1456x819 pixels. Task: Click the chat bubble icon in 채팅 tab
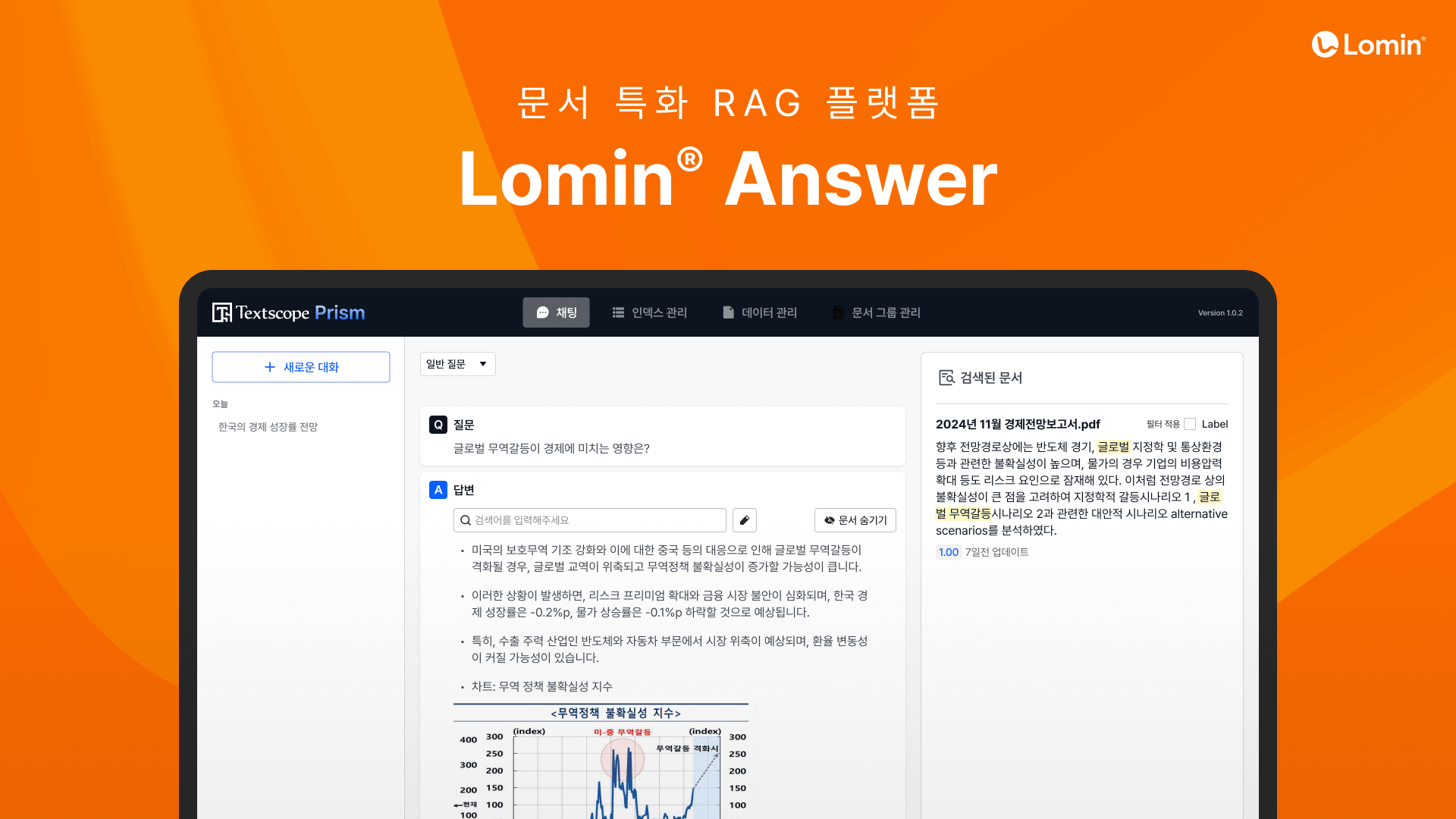point(542,312)
